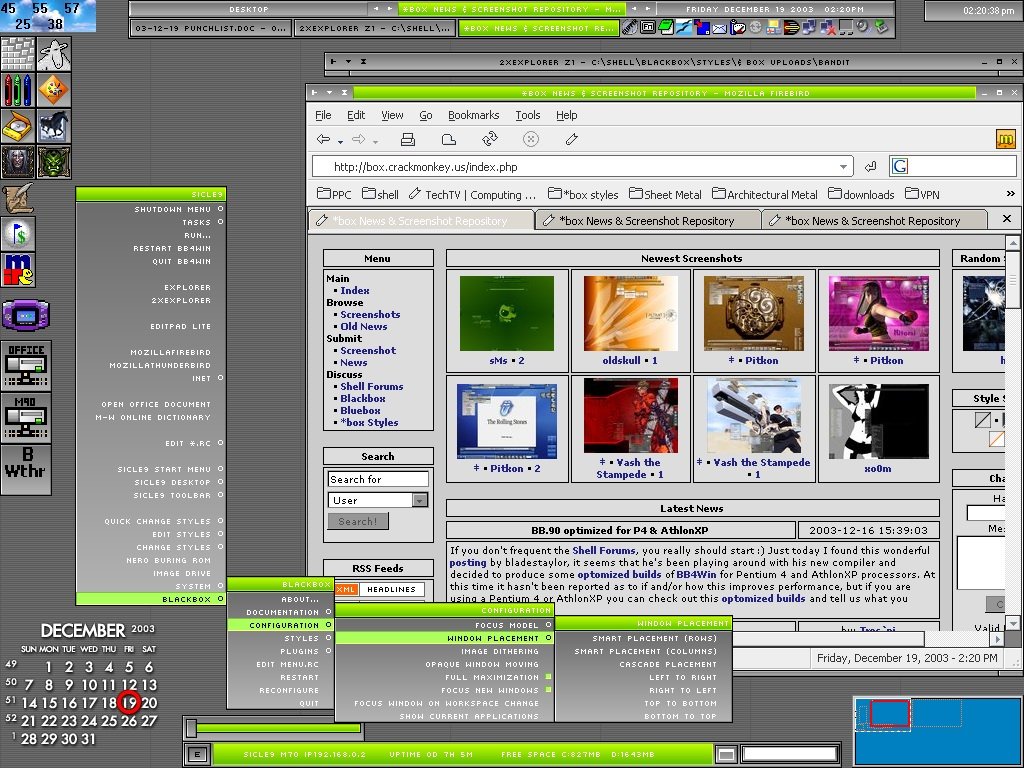Image resolution: width=1024 pixels, height=768 pixels.
Task: Click the *box Styles link in Menu sidebar
Action: [x=369, y=423]
